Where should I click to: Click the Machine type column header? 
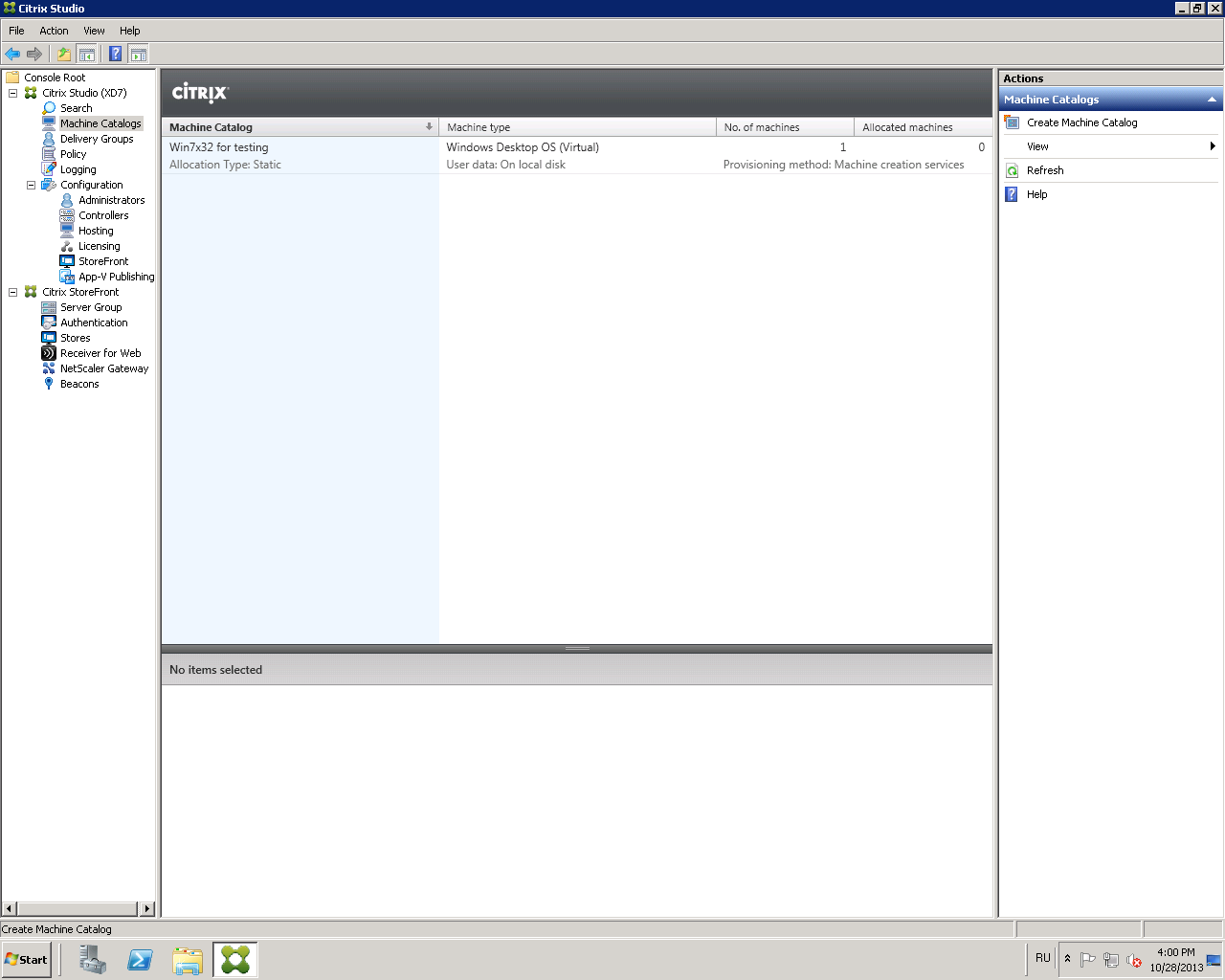tap(577, 127)
